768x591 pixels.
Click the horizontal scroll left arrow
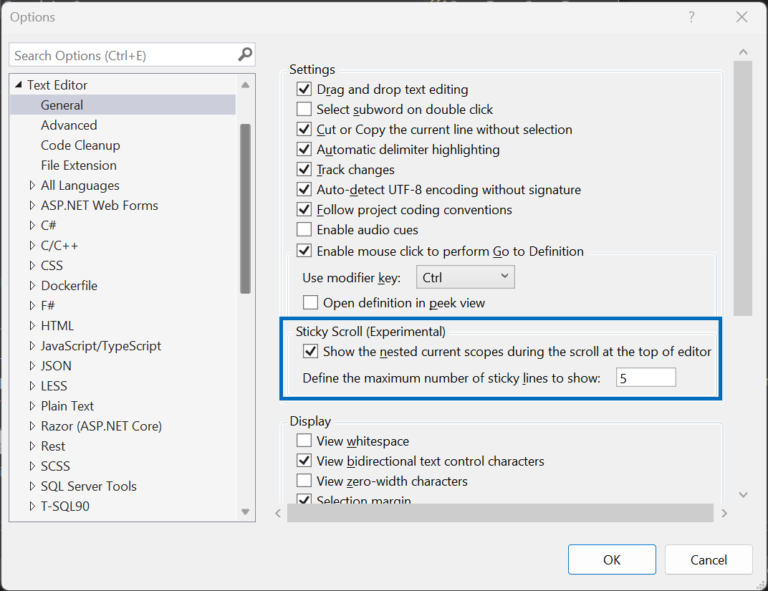[x=279, y=513]
